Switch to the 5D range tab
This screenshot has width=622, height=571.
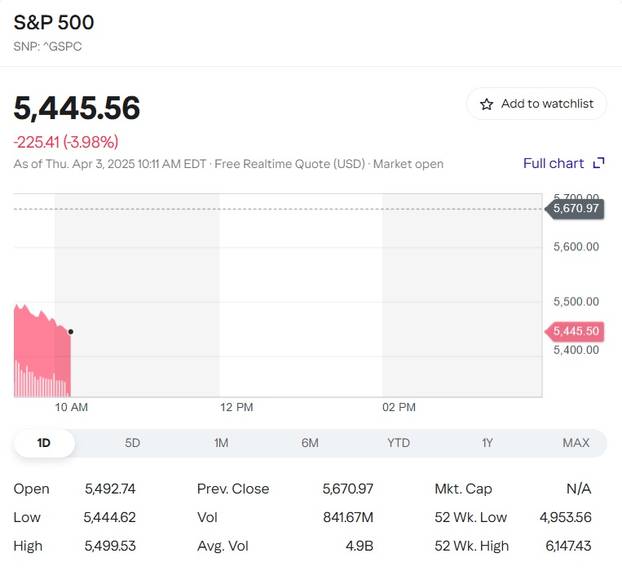coord(132,442)
